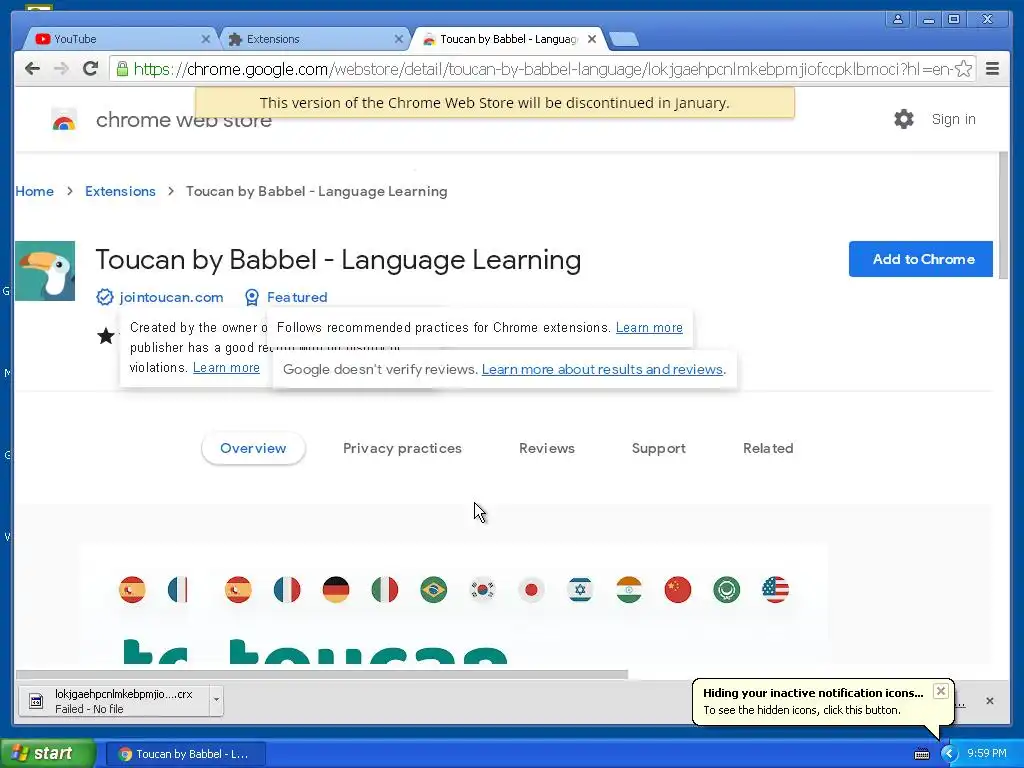1024x768 pixels.
Task: Open the Chrome hamburger menu
Action: pyautogui.click(x=992, y=69)
